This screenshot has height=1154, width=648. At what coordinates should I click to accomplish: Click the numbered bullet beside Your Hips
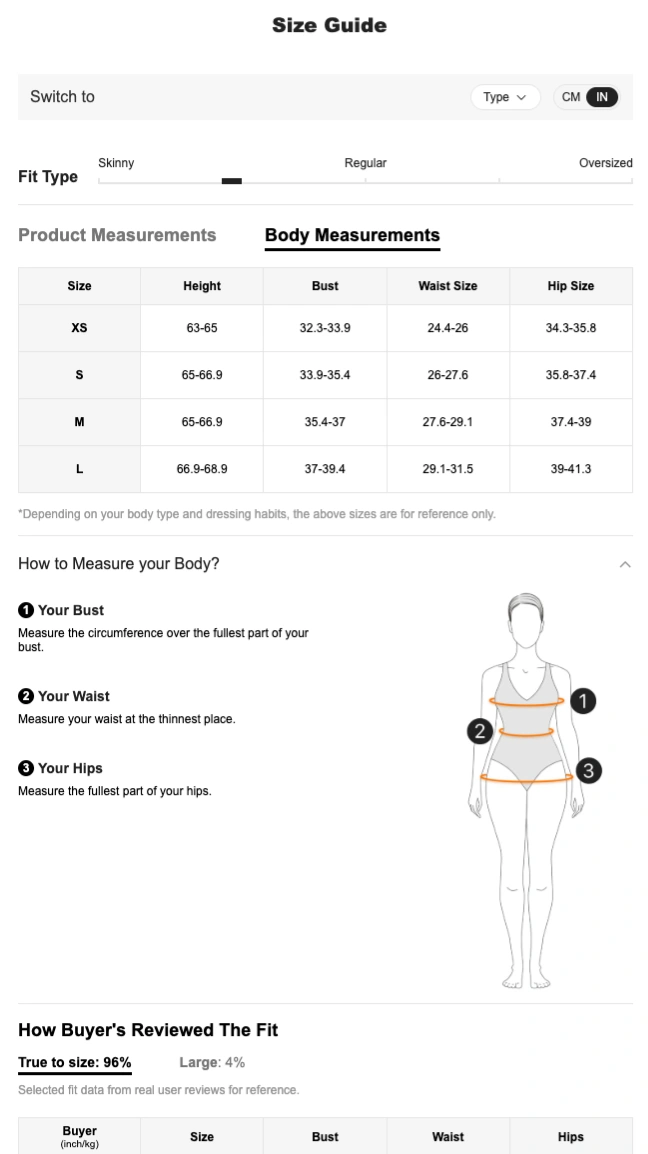pos(26,768)
